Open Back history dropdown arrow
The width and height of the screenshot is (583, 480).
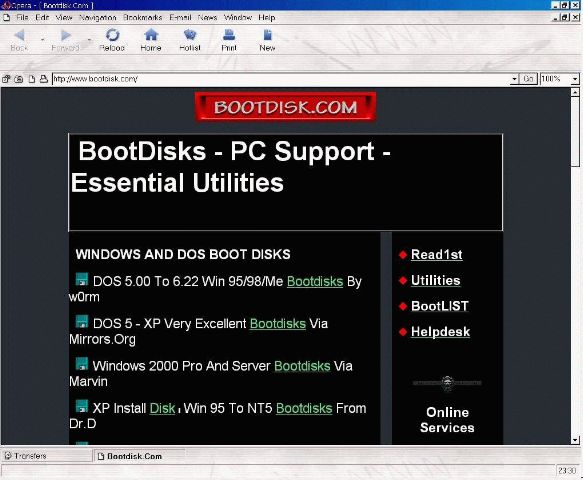tap(43, 39)
